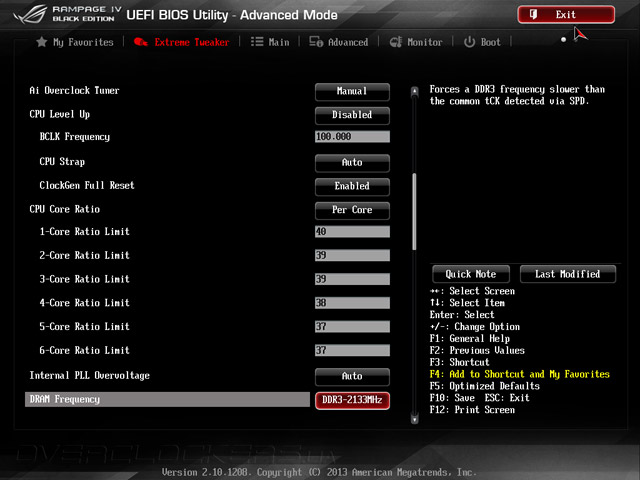This screenshot has height=480, width=640.
Task: Open DRAM Frequency DDR3-2133MHz dropdown
Action: point(352,400)
